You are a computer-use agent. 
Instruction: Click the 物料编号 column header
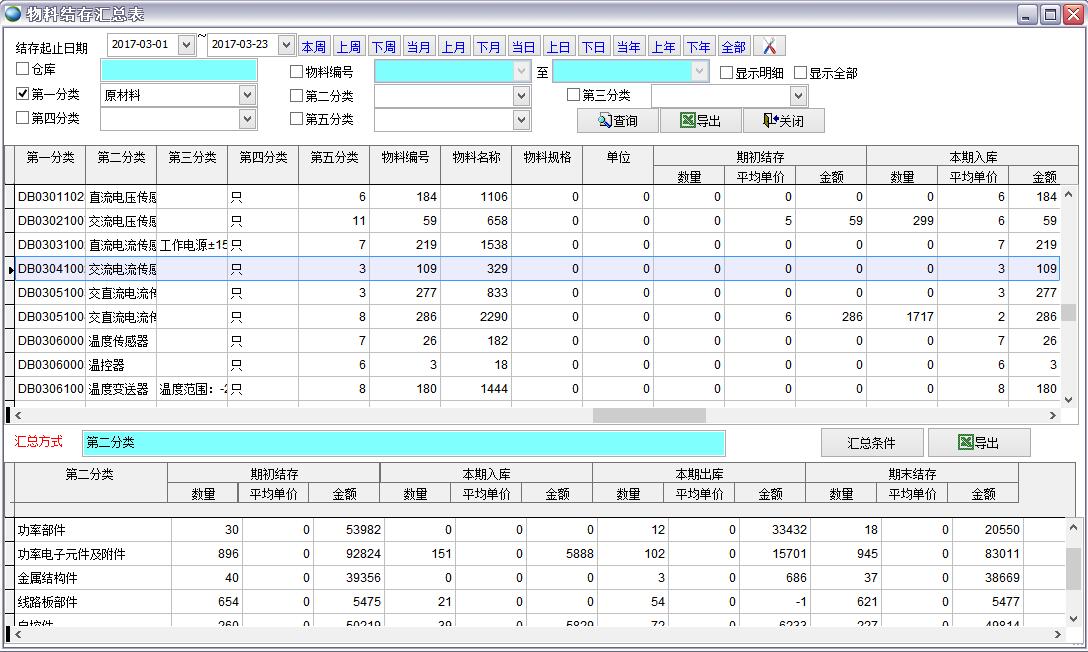[x=405, y=157]
